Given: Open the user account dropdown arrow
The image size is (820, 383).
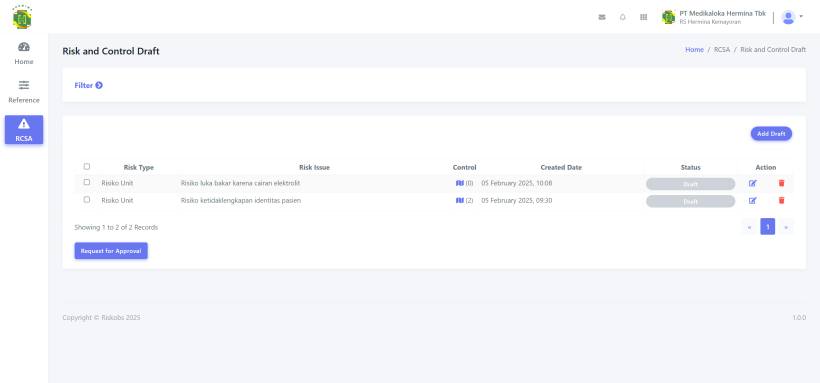Looking at the screenshot, I should tap(801, 17).
